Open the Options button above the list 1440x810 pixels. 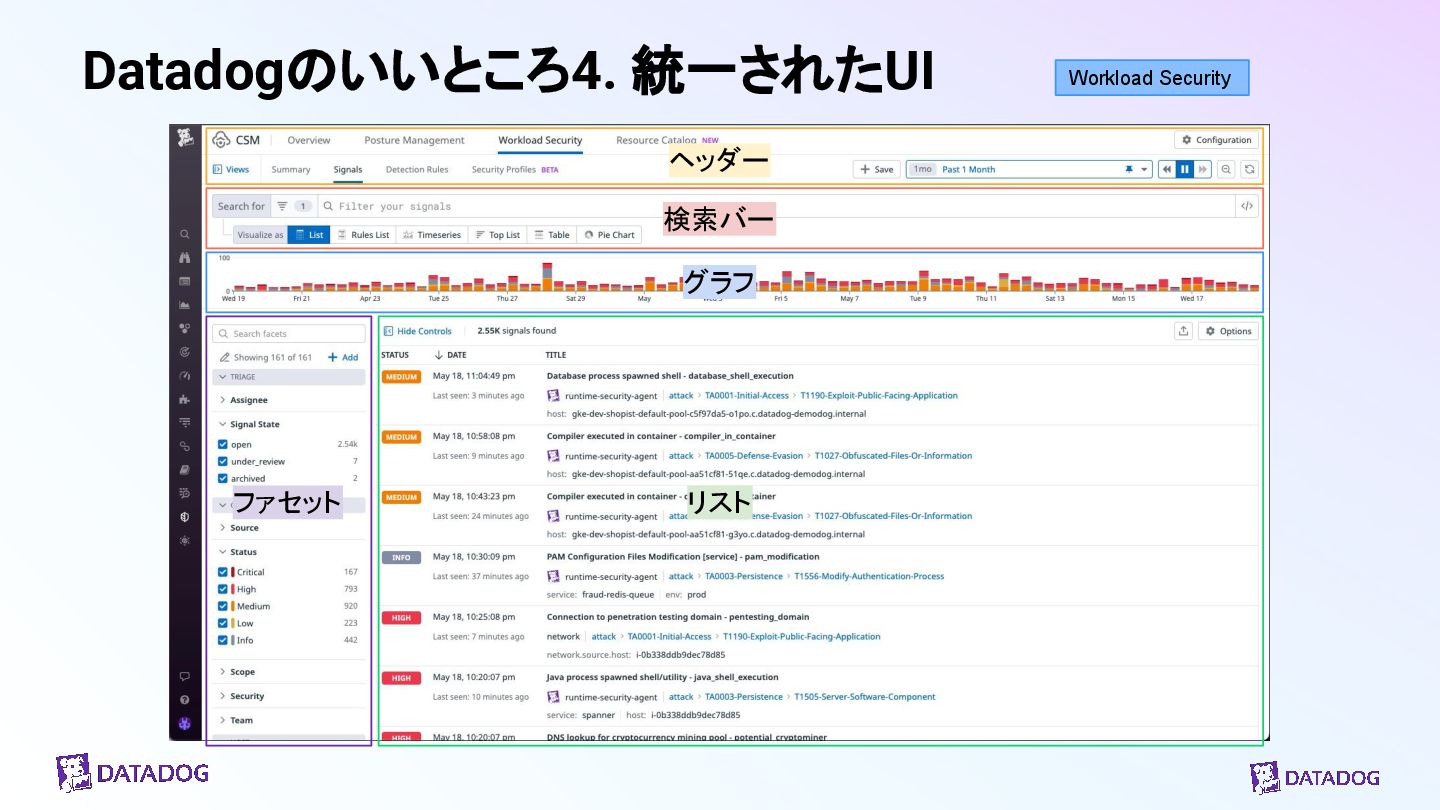click(1228, 331)
